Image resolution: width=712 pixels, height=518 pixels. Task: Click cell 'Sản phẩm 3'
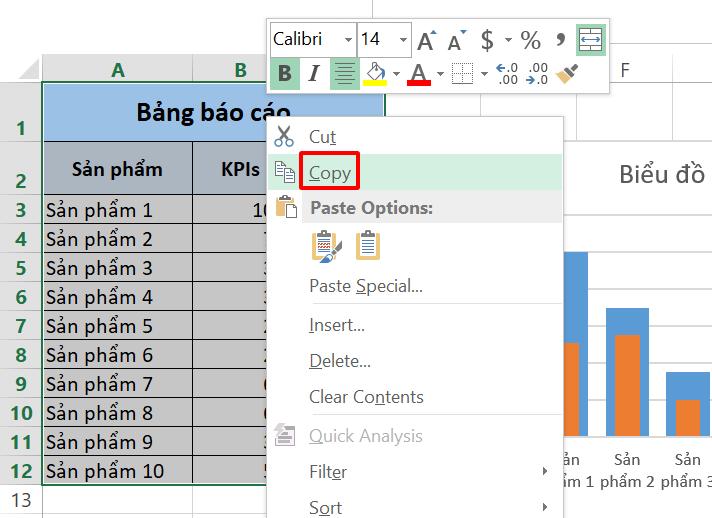click(117, 268)
